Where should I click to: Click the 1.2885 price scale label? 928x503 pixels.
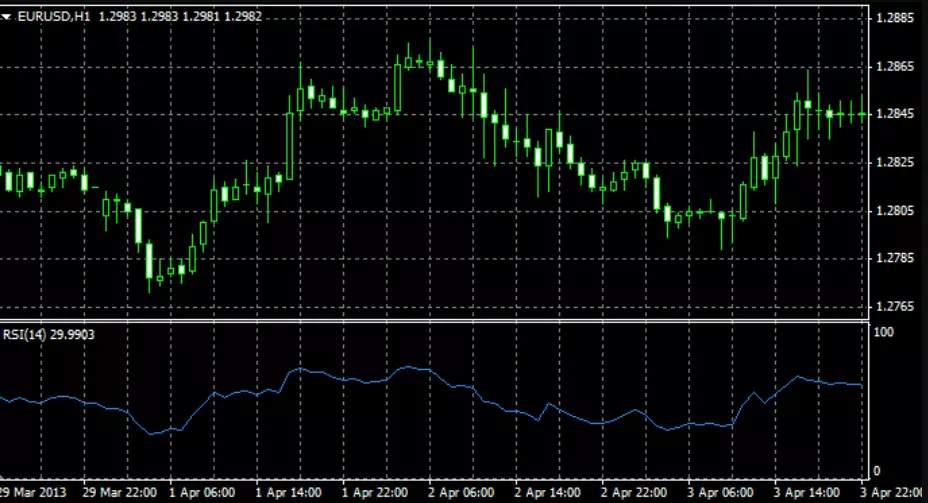895,18
